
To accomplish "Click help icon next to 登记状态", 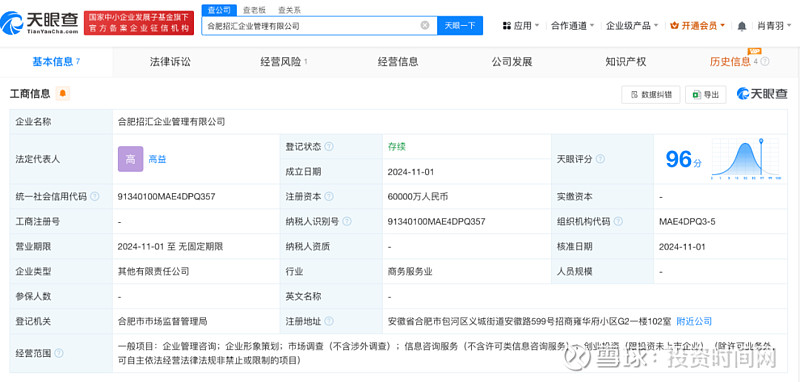I will [329, 147].
